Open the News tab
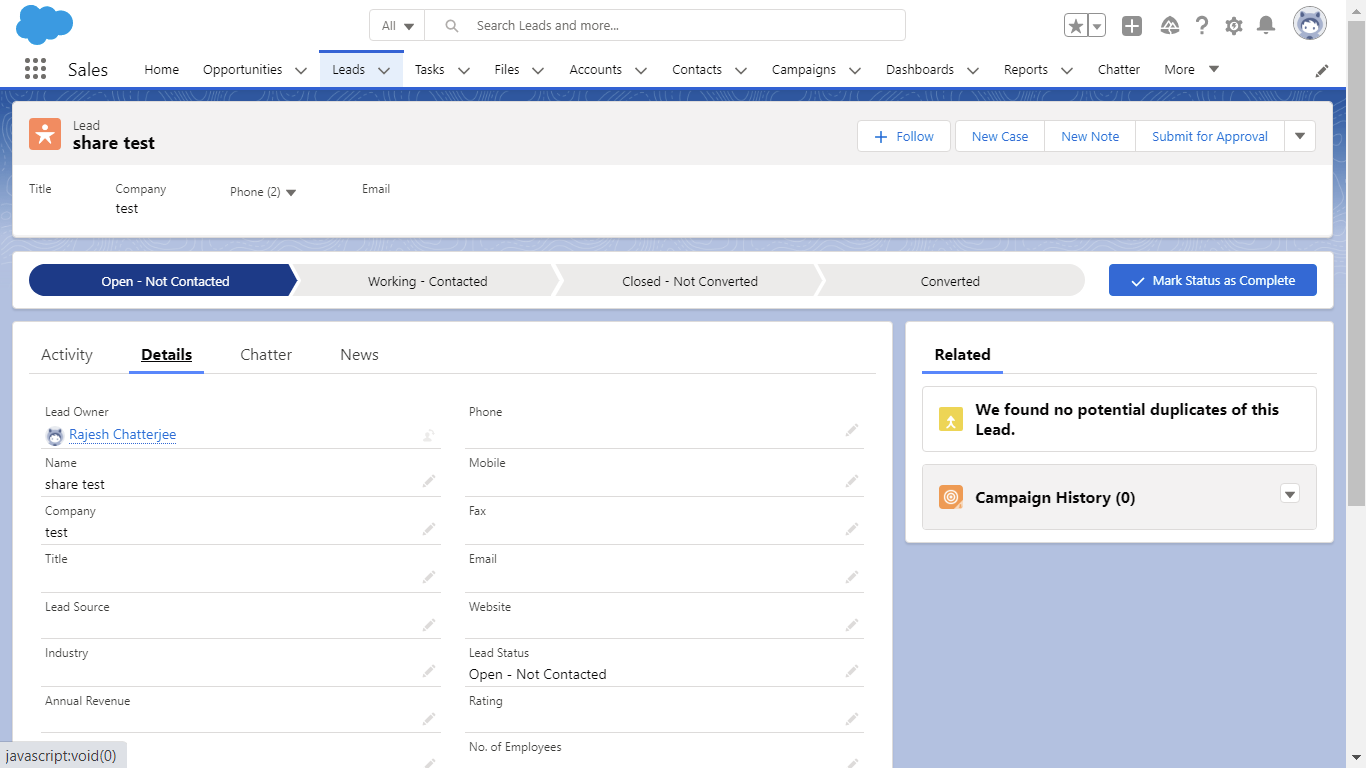Viewport: 1366px width, 768px height. 359,355
